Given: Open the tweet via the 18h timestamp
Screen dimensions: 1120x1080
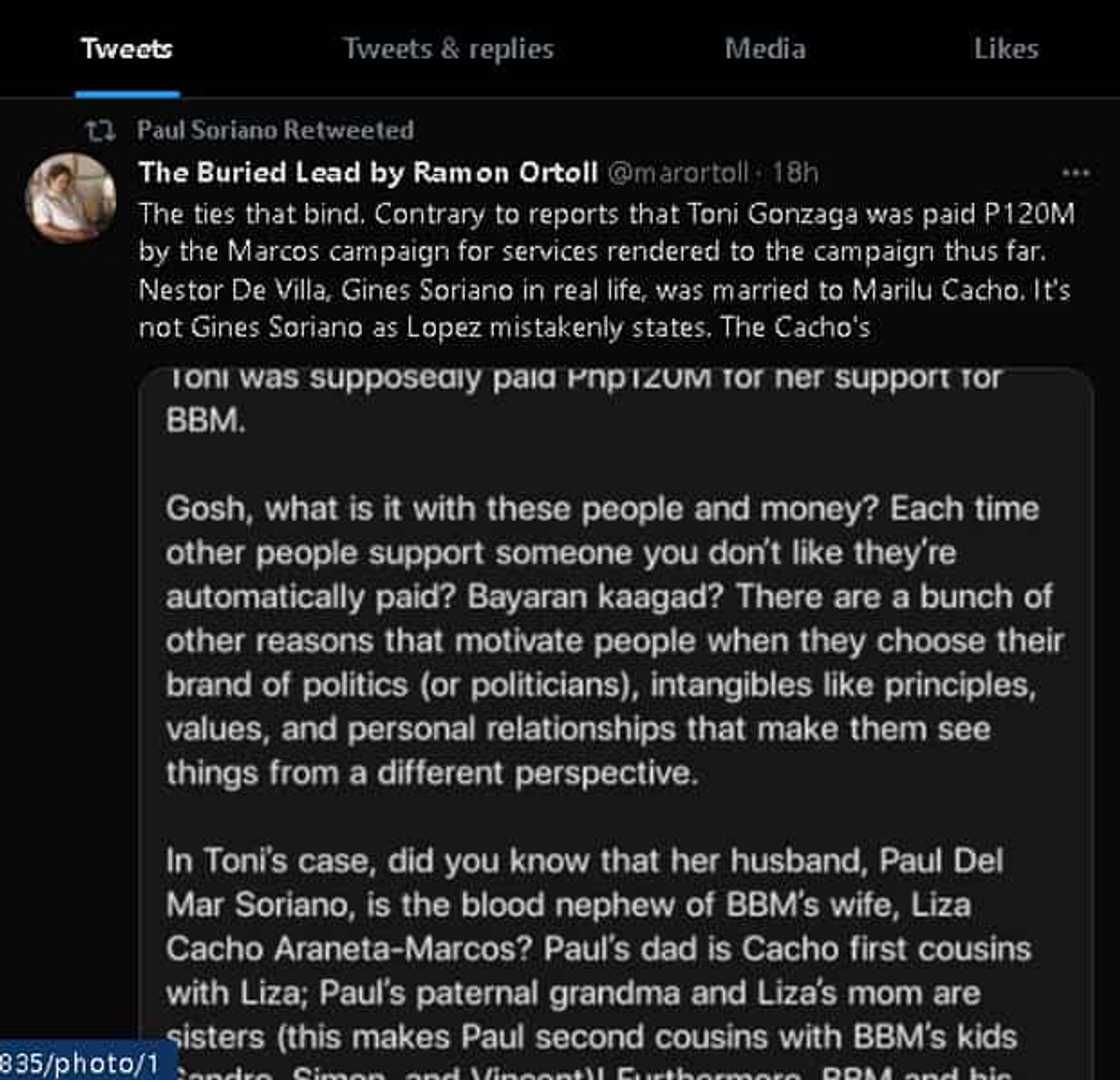Looking at the screenshot, I should [x=795, y=173].
